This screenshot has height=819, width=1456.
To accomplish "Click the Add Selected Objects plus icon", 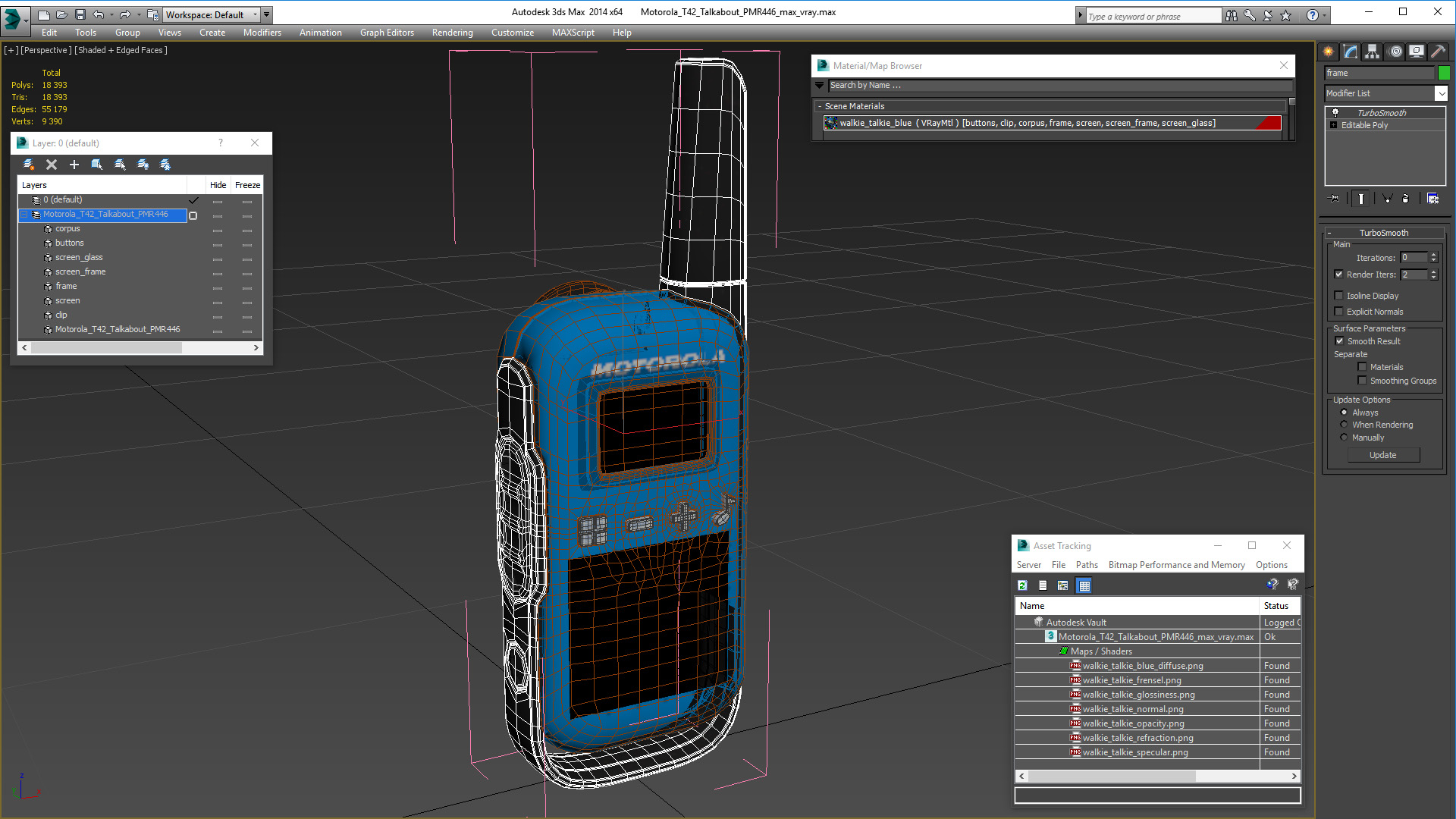I will tap(74, 165).
